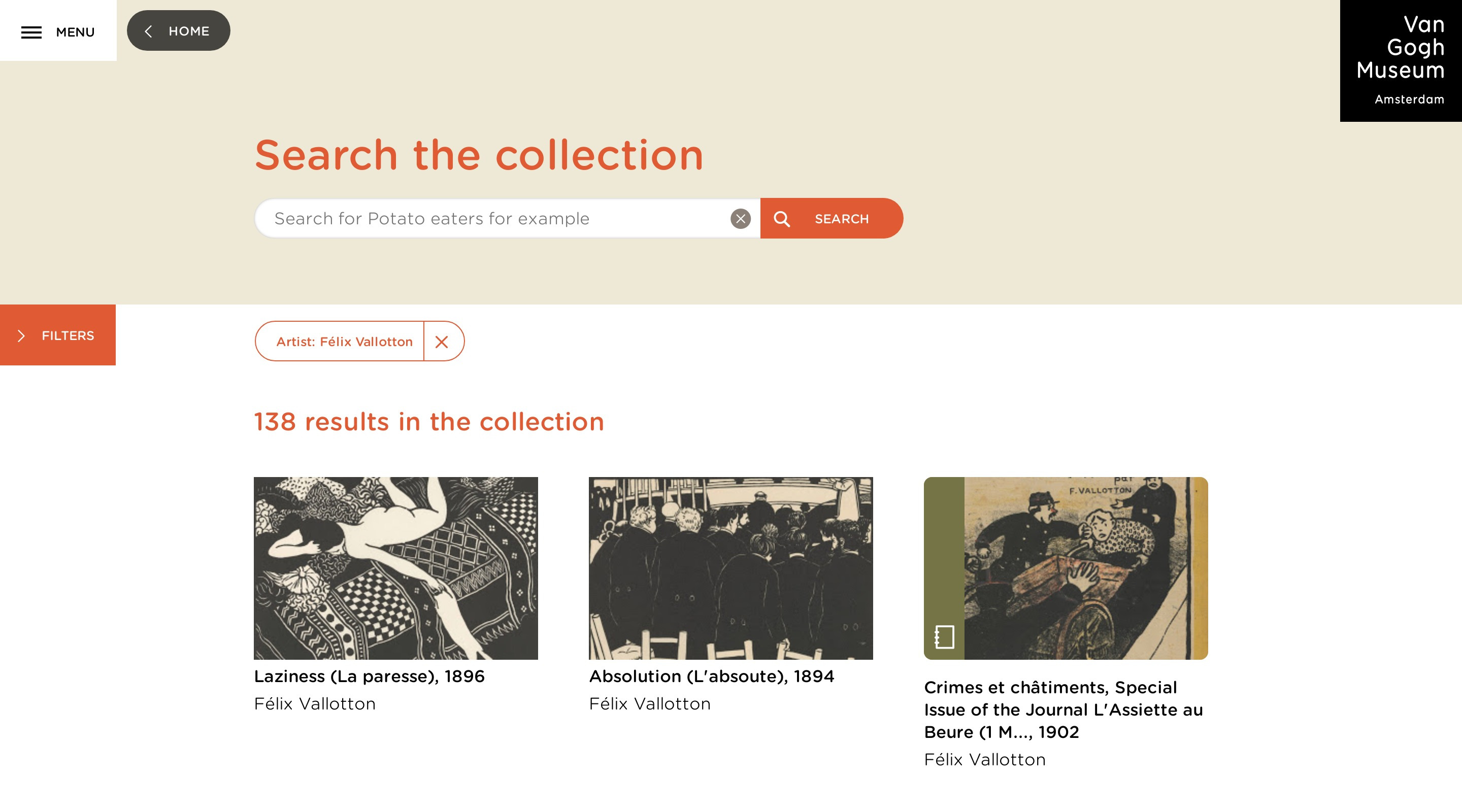Open the hamburger MENU icon
The width and height of the screenshot is (1462, 812).
click(31, 32)
